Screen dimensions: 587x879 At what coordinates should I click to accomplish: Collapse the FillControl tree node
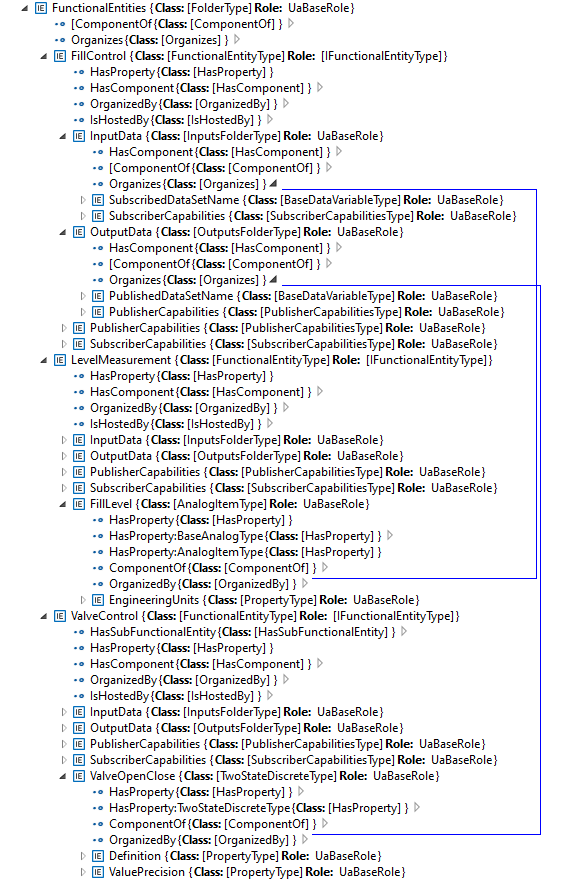click(x=44, y=56)
